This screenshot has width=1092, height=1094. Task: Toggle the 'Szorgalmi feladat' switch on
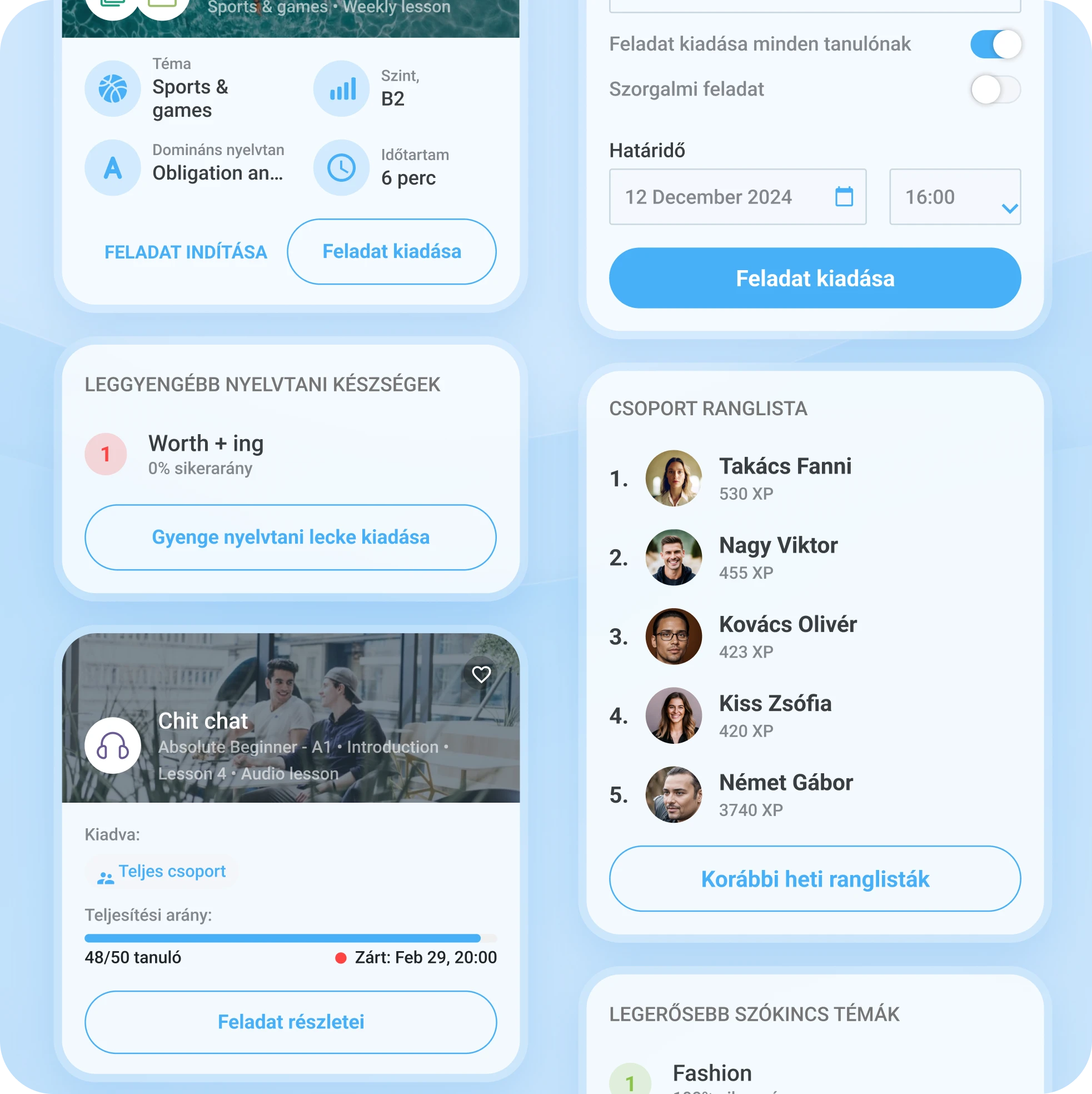pos(995,89)
